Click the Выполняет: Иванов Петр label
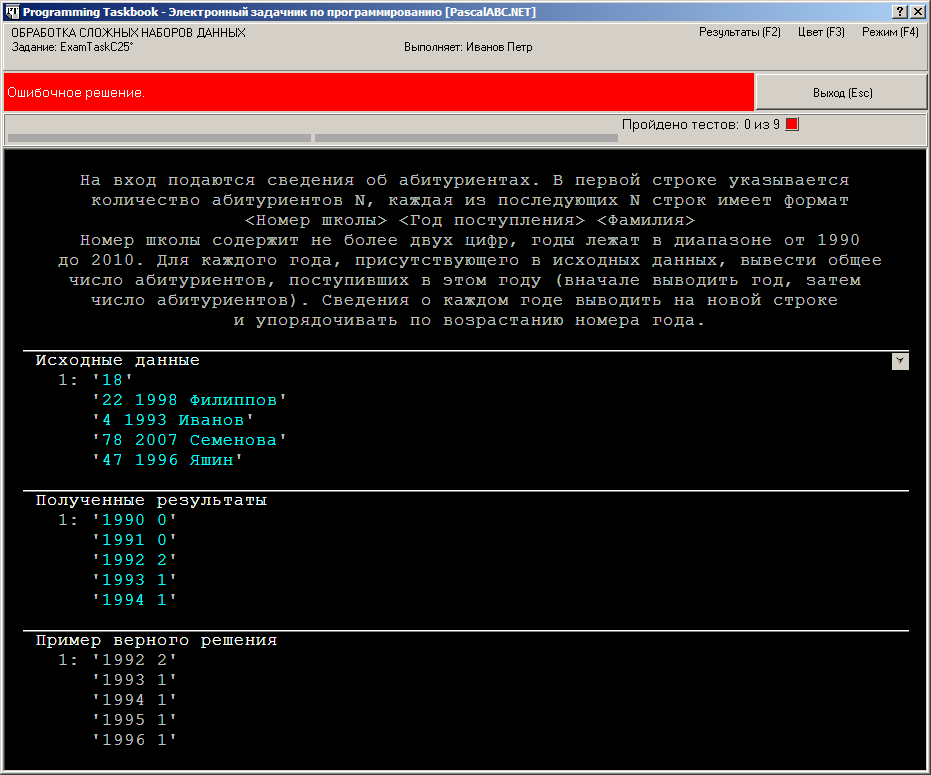The height and width of the screenshot is (775, 931). pyautogui.click(x=468, y=47)
